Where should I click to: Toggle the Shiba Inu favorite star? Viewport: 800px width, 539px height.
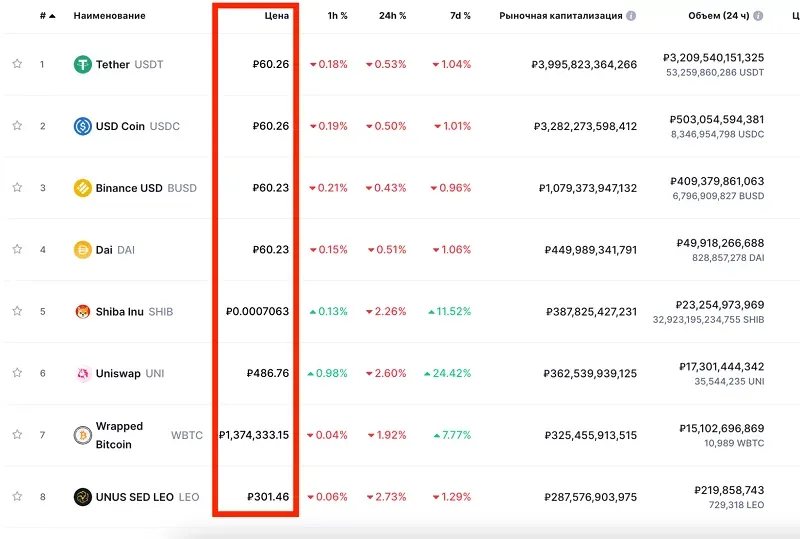(17, 311)
